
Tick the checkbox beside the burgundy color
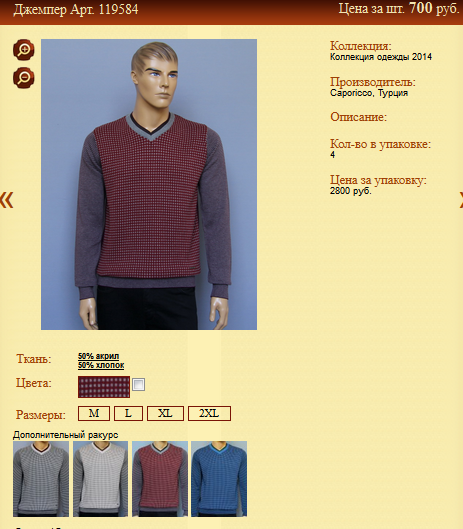(x=139, y=384)
